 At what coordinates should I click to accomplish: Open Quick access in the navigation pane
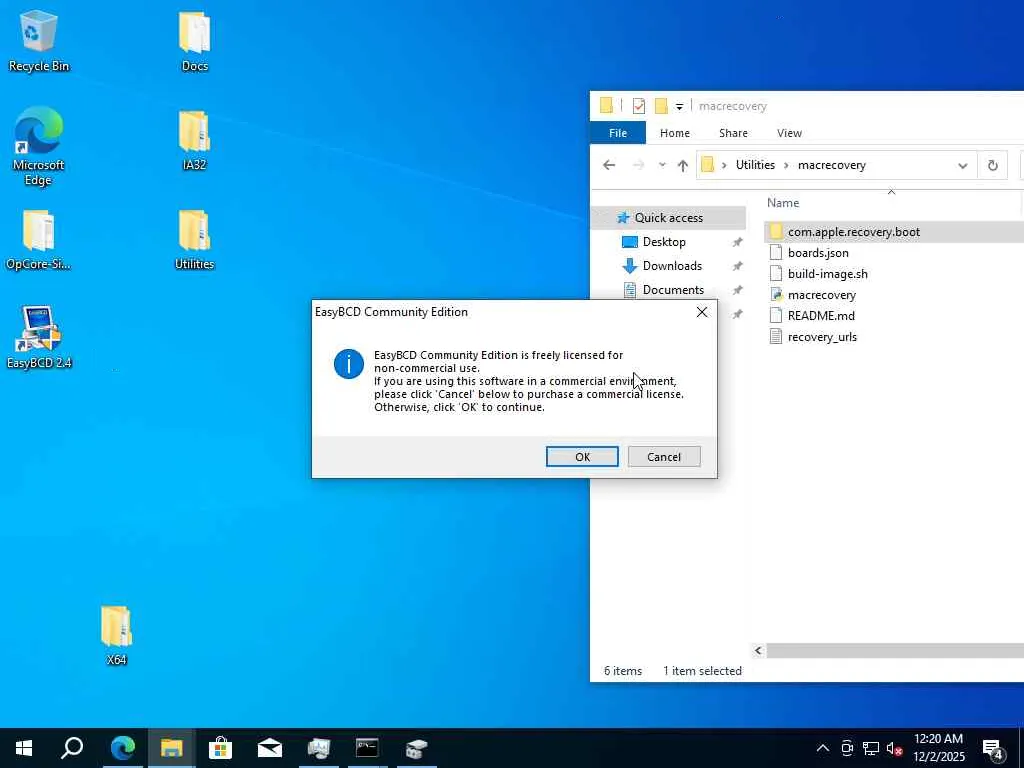(x=667, y=217)
